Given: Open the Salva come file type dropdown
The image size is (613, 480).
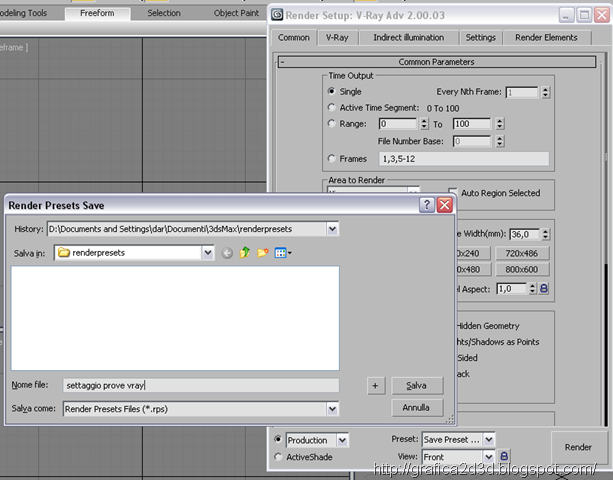Looking at the screenshot, I should coord(332,408).
